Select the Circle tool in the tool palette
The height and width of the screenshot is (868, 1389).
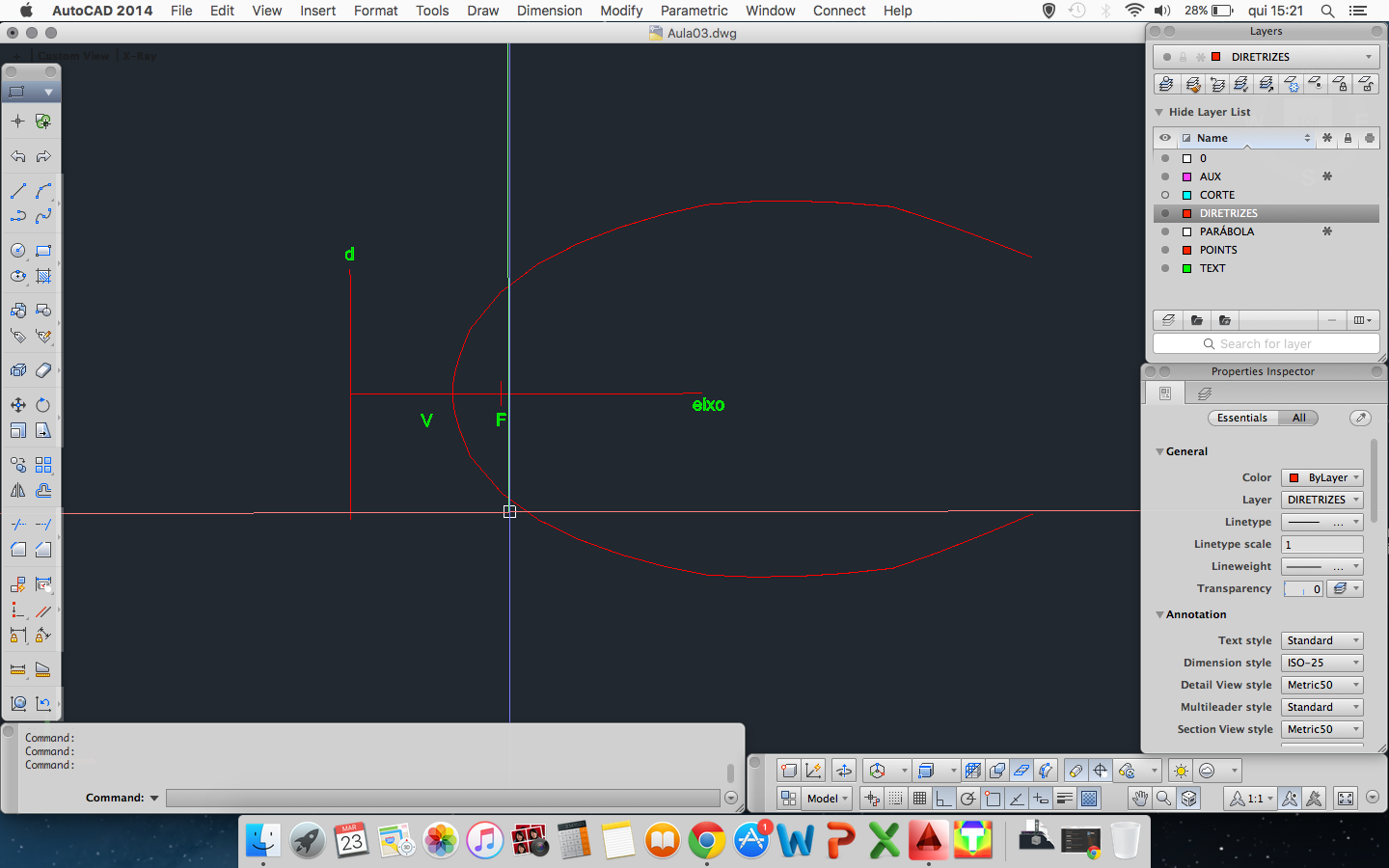click(x=18, y=251)
